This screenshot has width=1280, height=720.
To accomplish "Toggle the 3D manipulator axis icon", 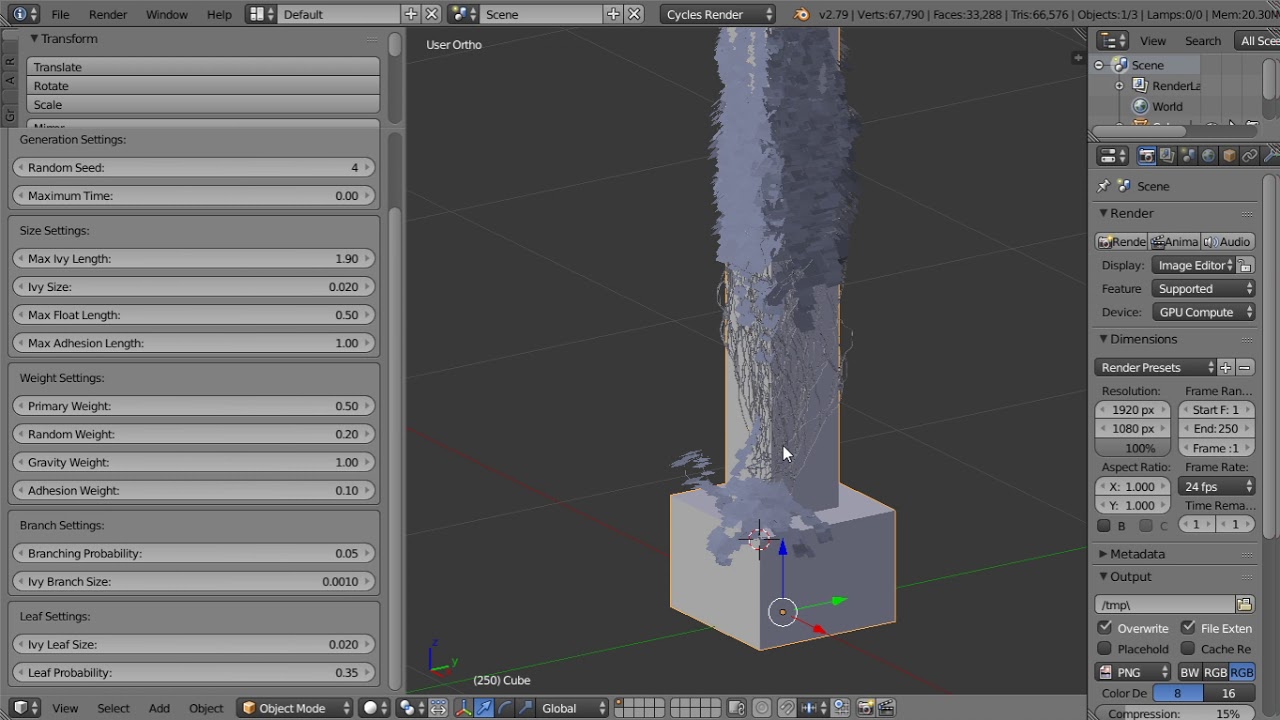I will [x=463, y=708].
